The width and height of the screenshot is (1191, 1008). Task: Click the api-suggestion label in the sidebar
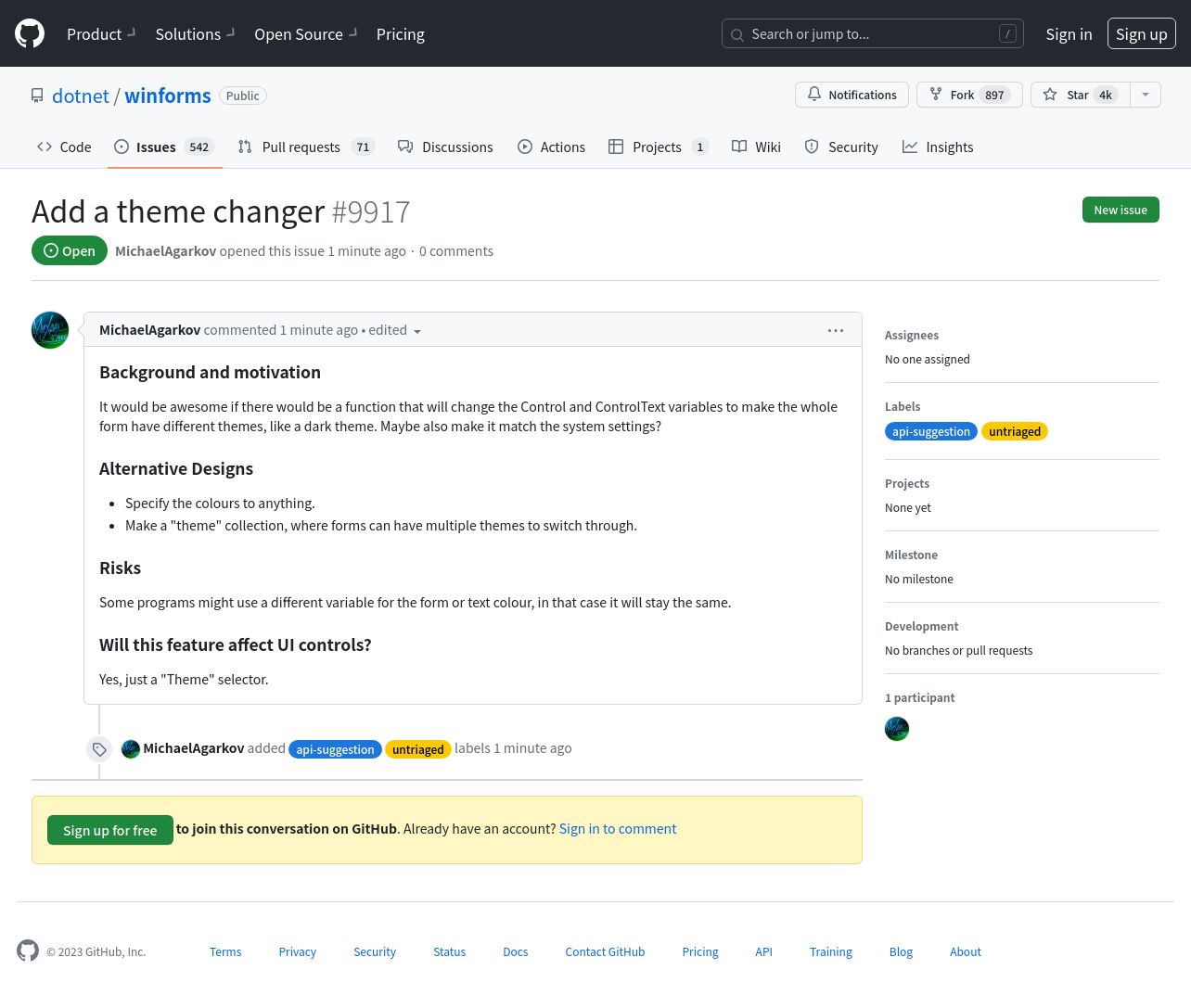(931, 431)
